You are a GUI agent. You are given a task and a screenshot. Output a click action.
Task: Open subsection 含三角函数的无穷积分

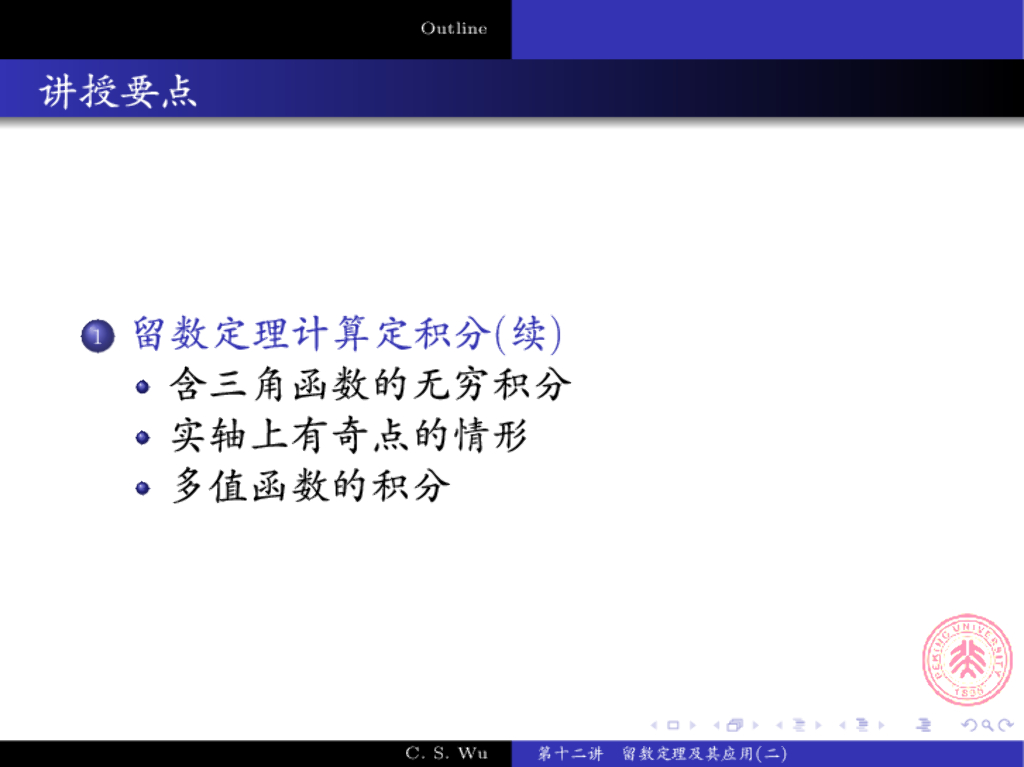pyautogui.click(x=370, y=384)
